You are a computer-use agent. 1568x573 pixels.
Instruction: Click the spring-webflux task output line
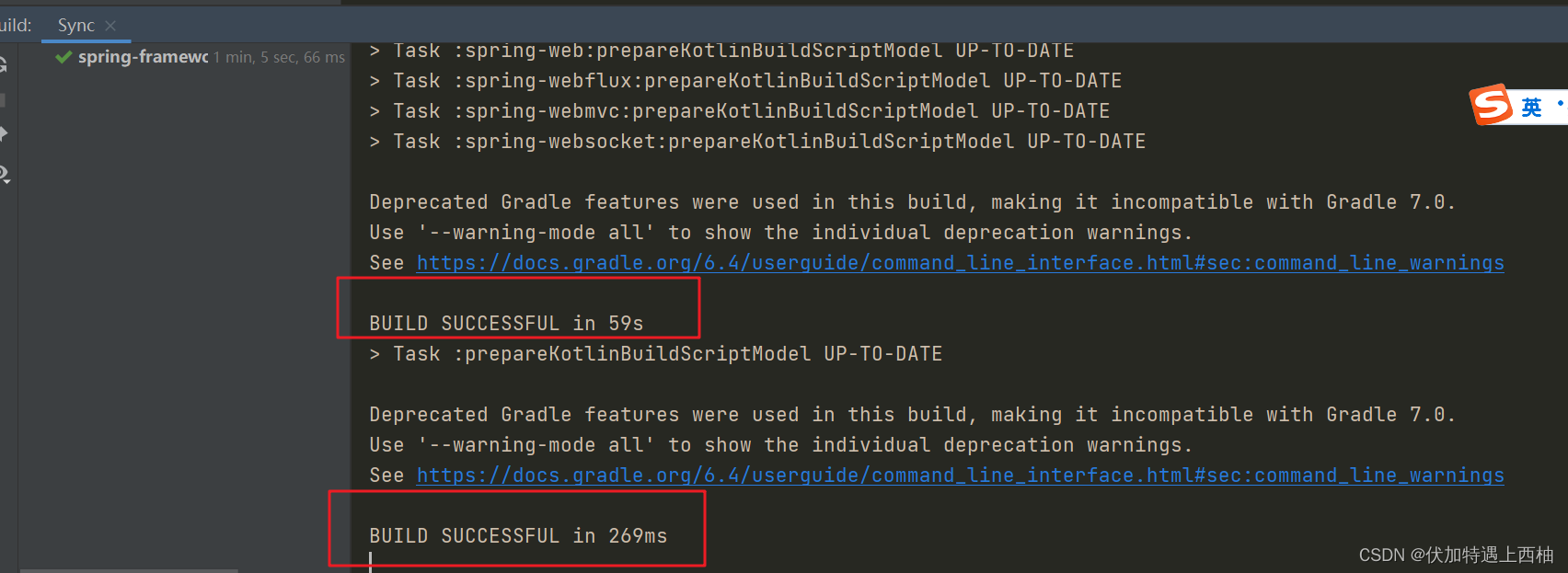[745, 81]
